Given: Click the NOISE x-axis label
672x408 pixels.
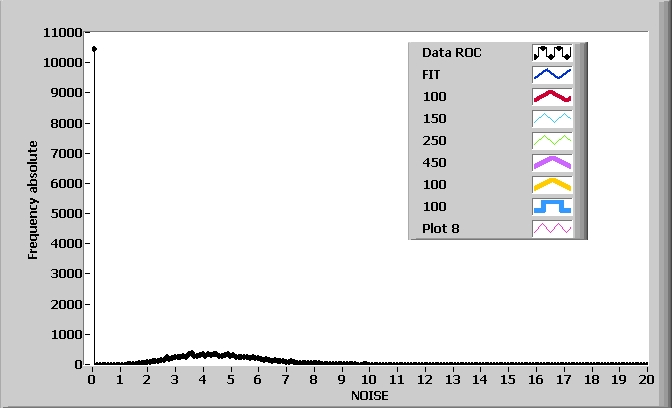Looking at the screenshot, I should [x=369, y=396].
